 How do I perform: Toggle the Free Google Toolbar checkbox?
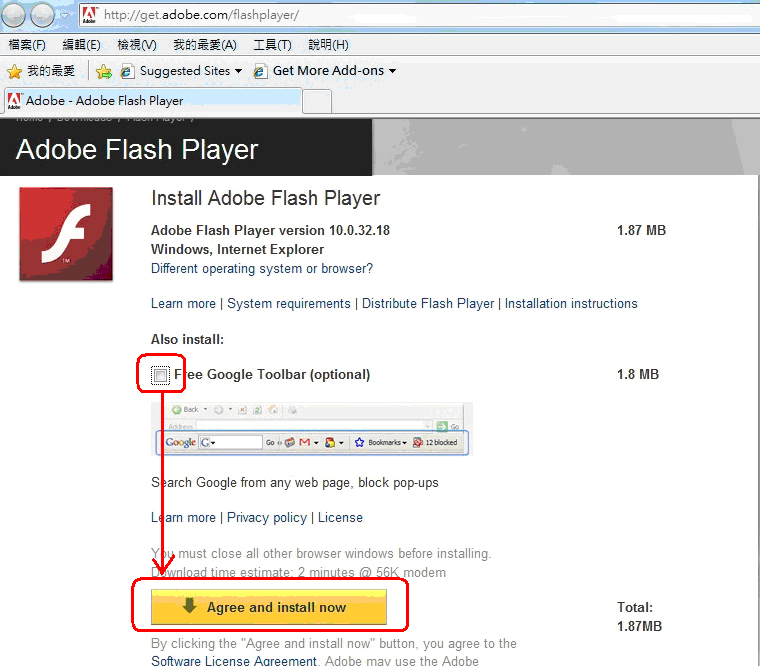[160, 375]
